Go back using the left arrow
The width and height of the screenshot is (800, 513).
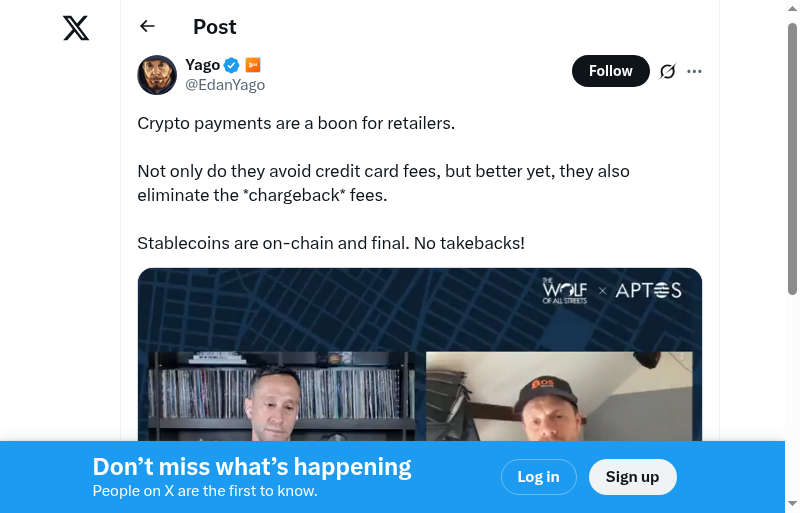148,27
